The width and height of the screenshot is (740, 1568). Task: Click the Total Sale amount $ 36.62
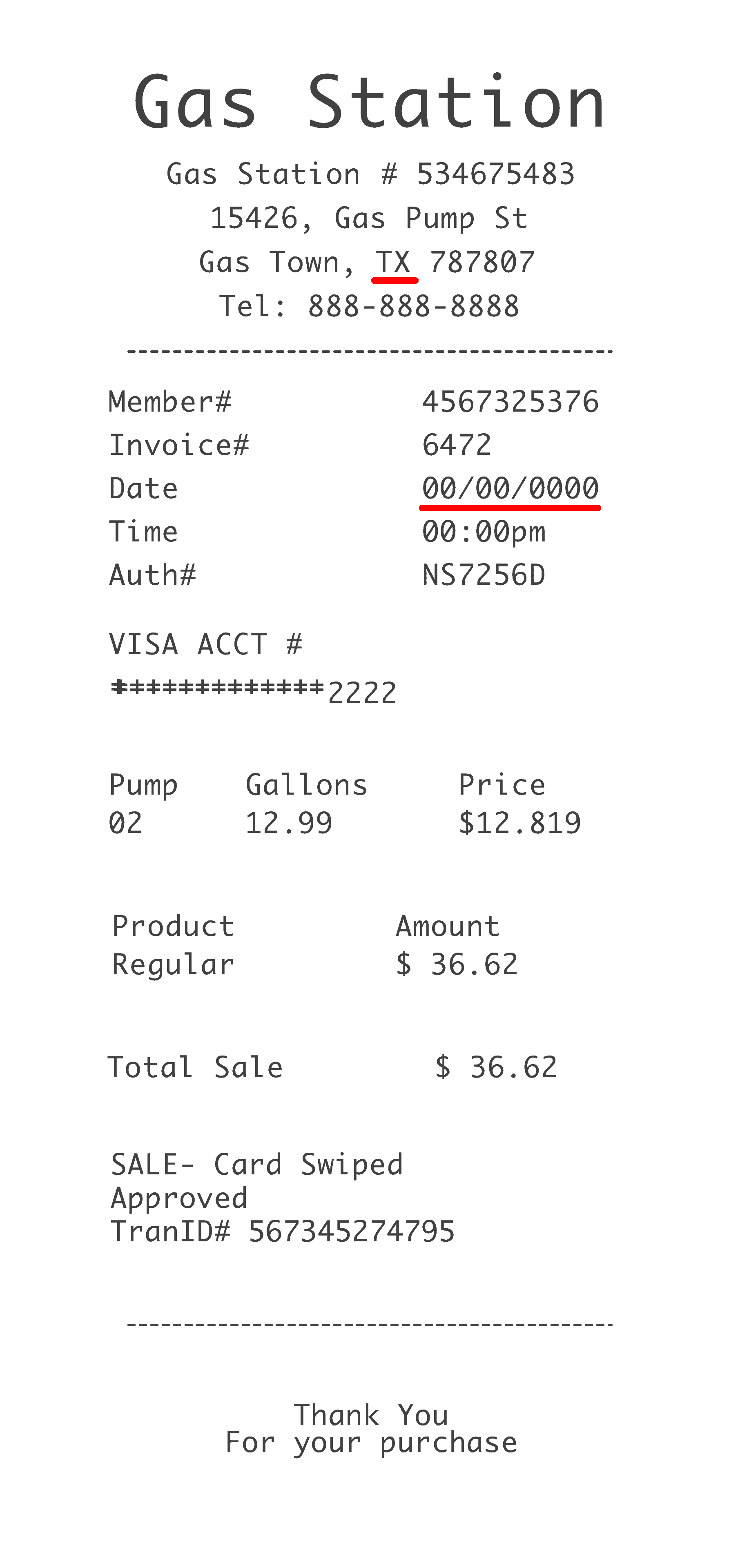(496, 1068)
